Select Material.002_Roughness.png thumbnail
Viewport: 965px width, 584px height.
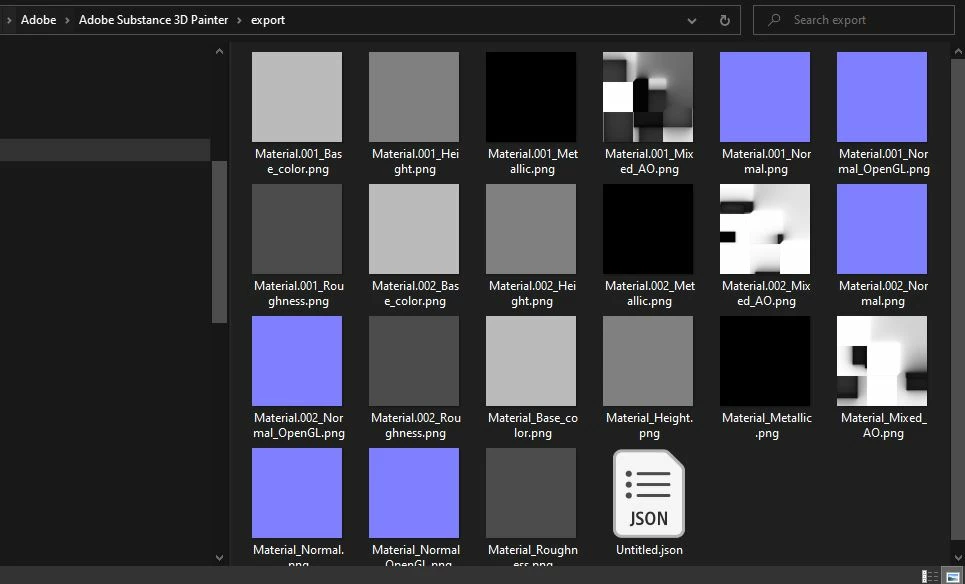414,361
